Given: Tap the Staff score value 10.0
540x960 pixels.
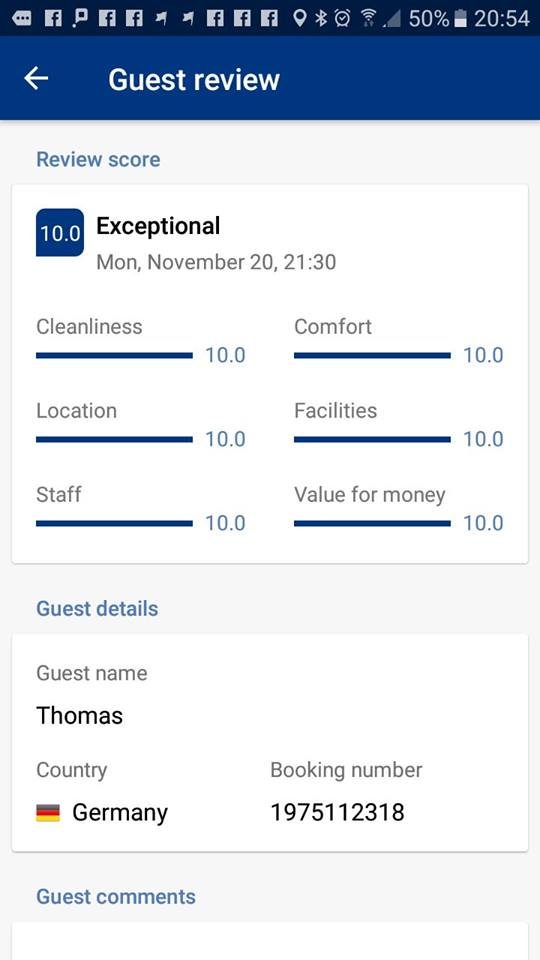Looking at the screenshot, I should (225, 523).
